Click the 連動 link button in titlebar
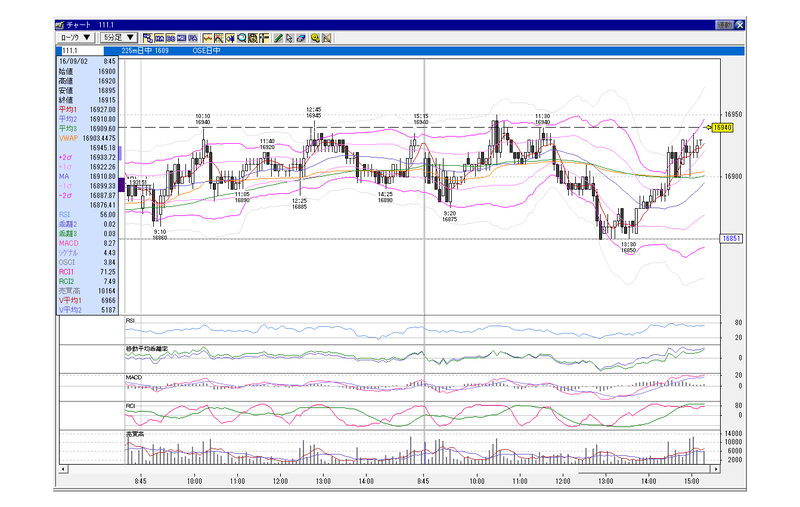The width and height of the screenshot is (800, 507). tap(724, 24)
